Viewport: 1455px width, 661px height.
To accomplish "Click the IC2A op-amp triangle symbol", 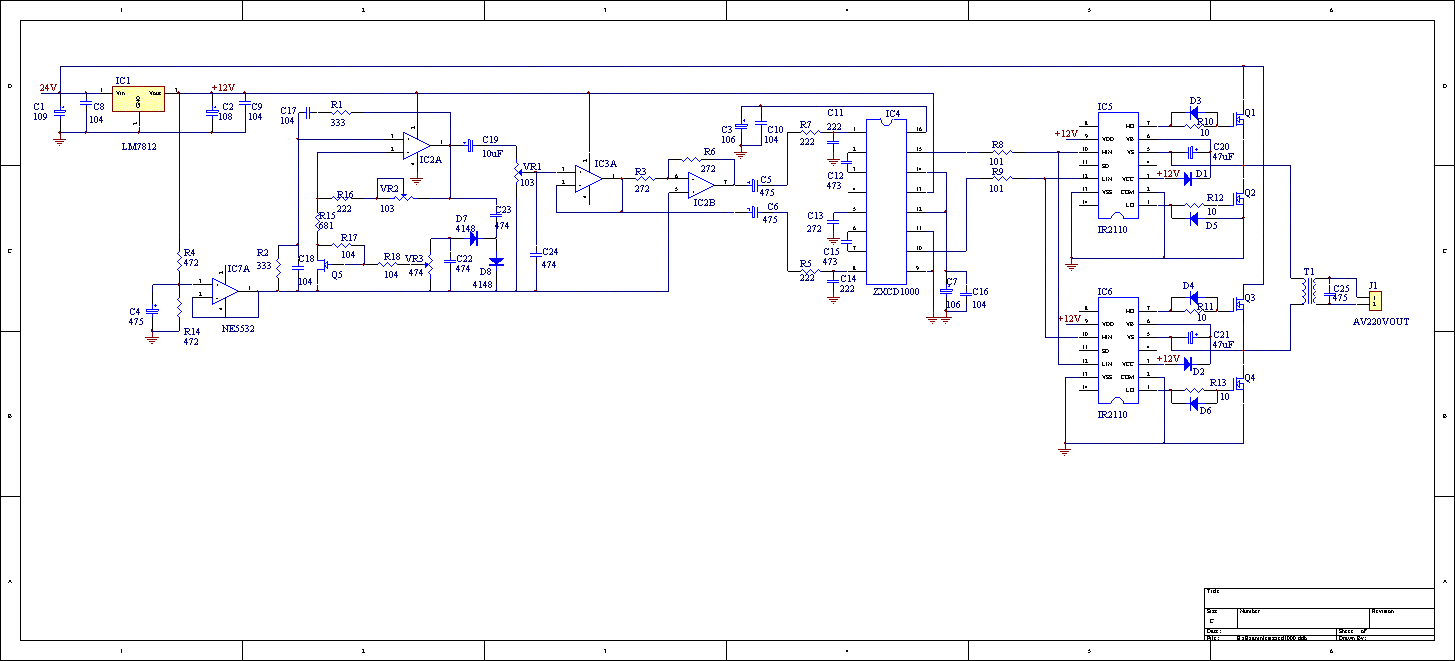I will tap(416, 145).
